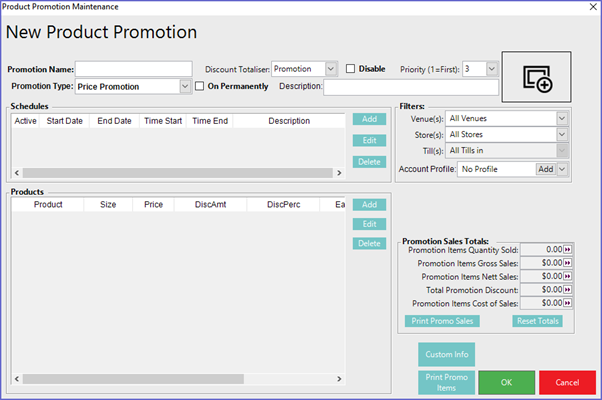Click the Print Promo Sales button
The height and width of the screenshot is (400, 602).
(x=442, y=321)
